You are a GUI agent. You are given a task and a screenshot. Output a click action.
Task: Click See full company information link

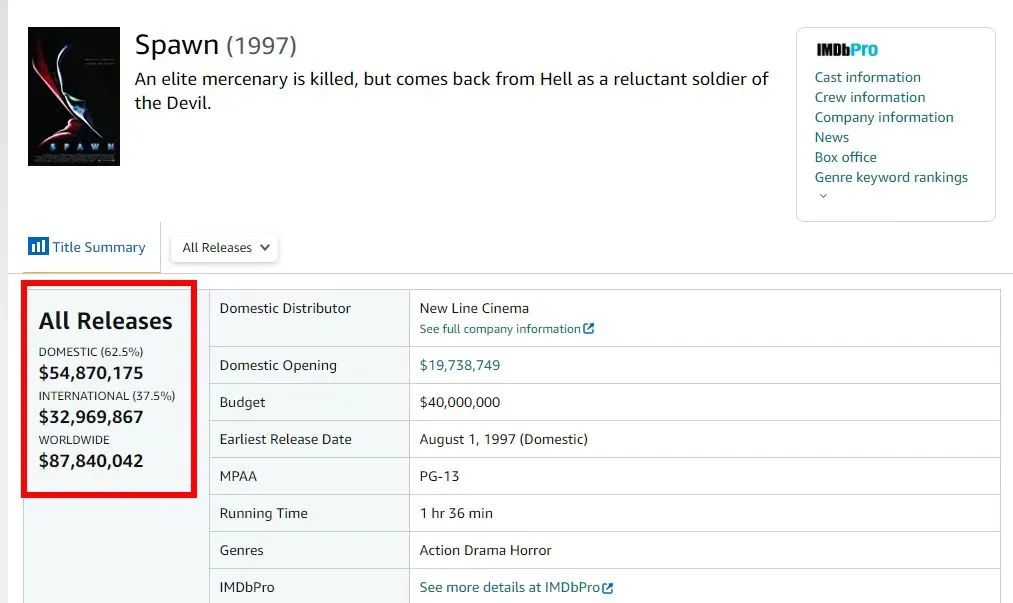[x=500, y=329]
